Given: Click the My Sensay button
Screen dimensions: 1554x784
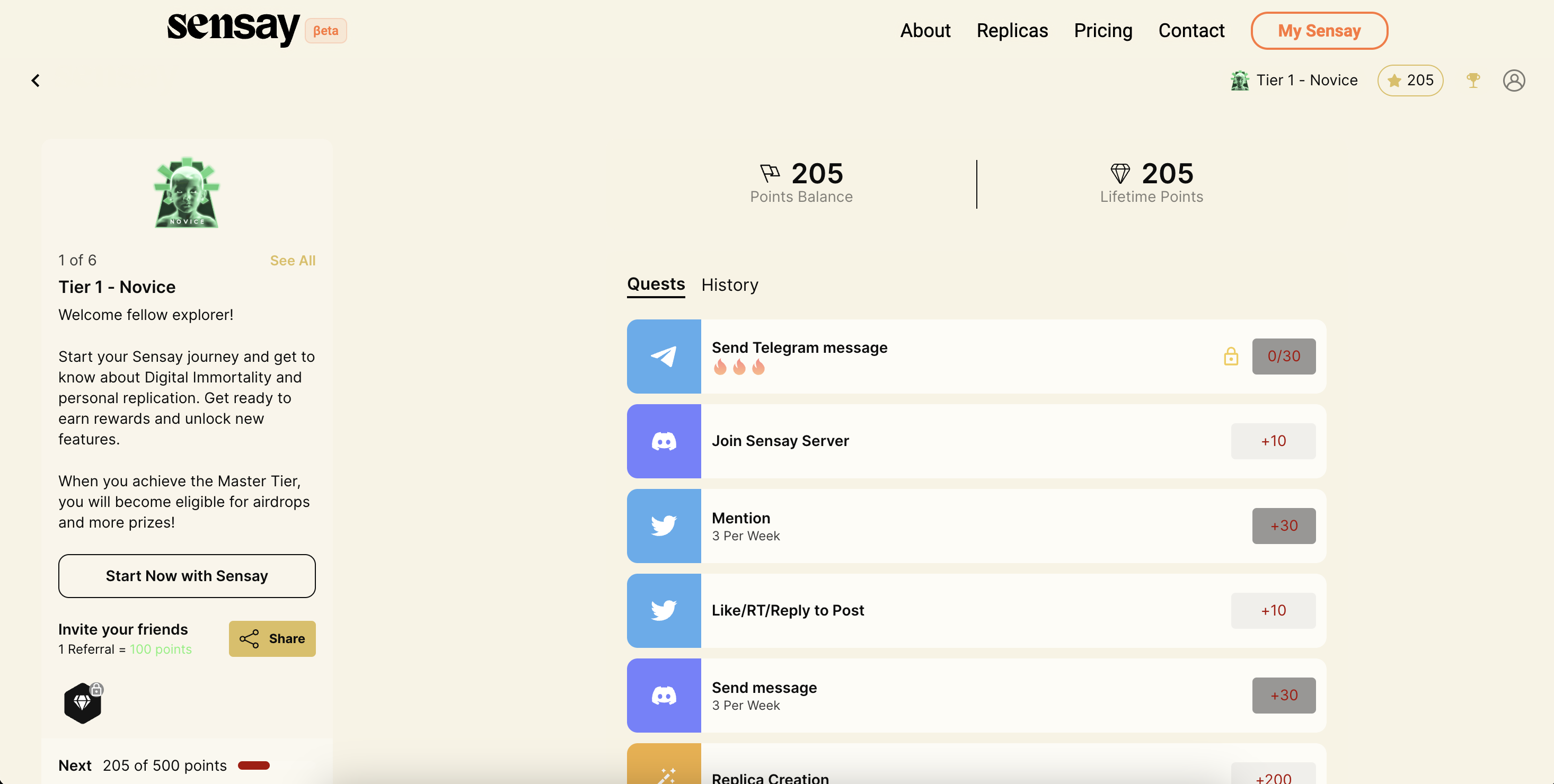Looking at the screenshot, I should click(x=1319, y=31).
